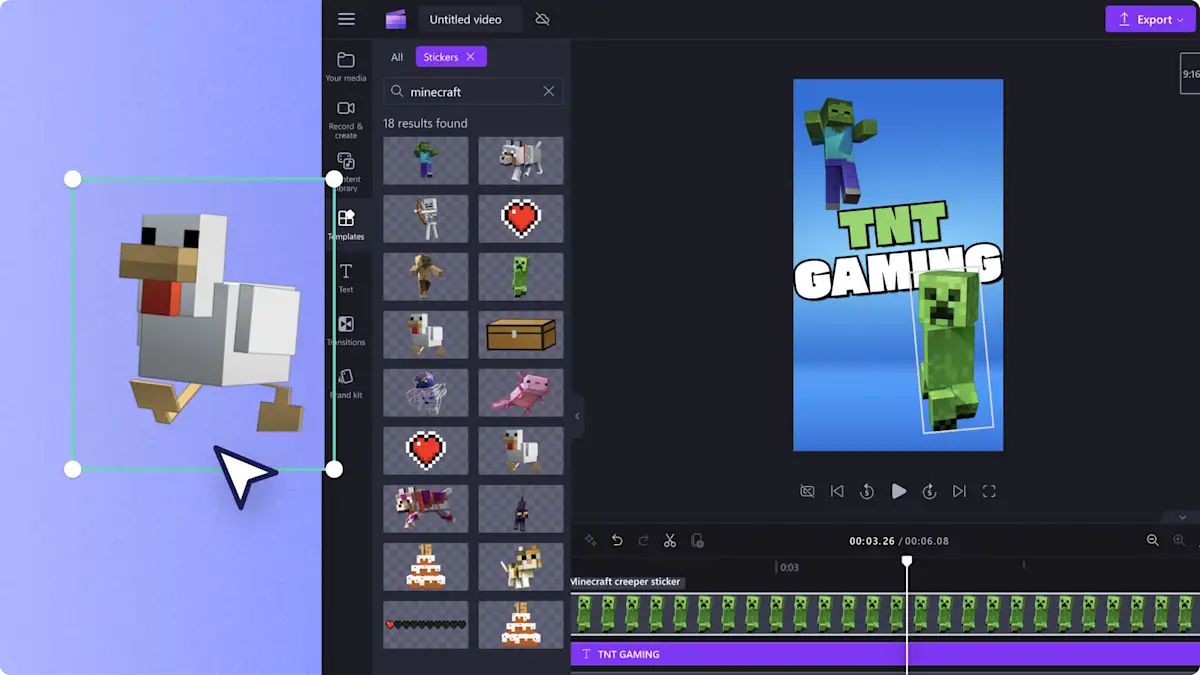Toggle captions off in the preview controls
This screenshot has width=1200, height=675.
pyautogui.click(x=807, y=491)
